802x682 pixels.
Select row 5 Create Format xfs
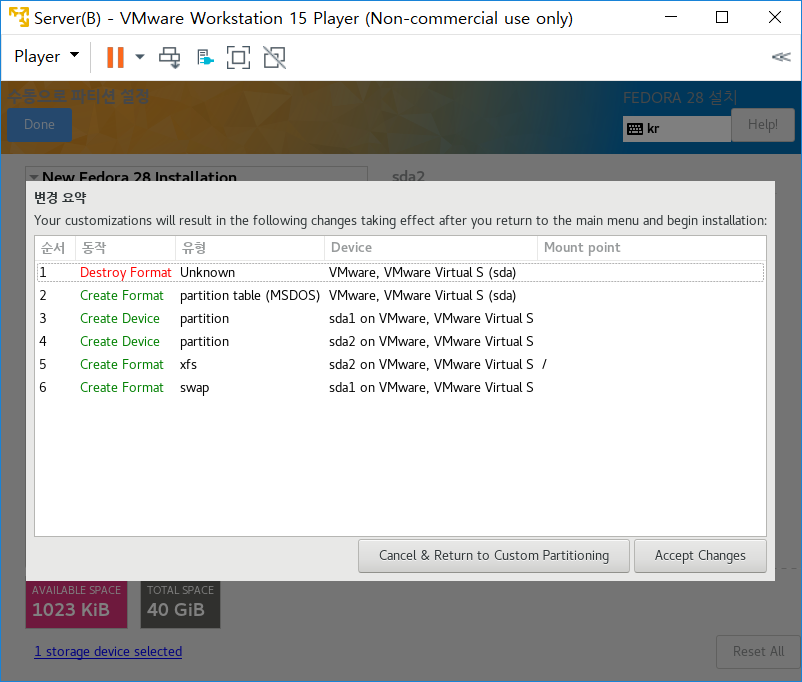point(400,364)
